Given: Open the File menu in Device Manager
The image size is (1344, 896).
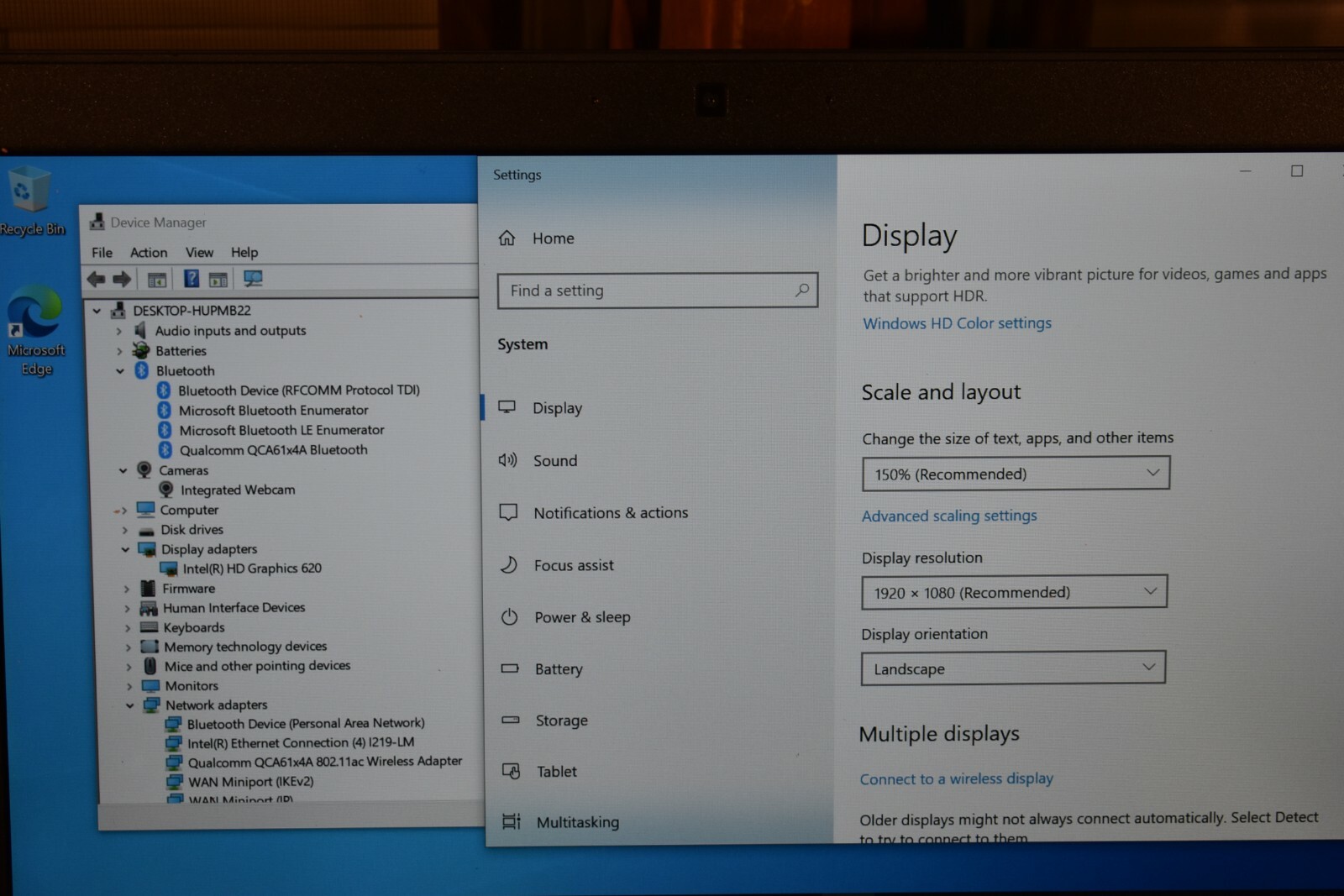Looking at the screenshot, I should [102, 252].
